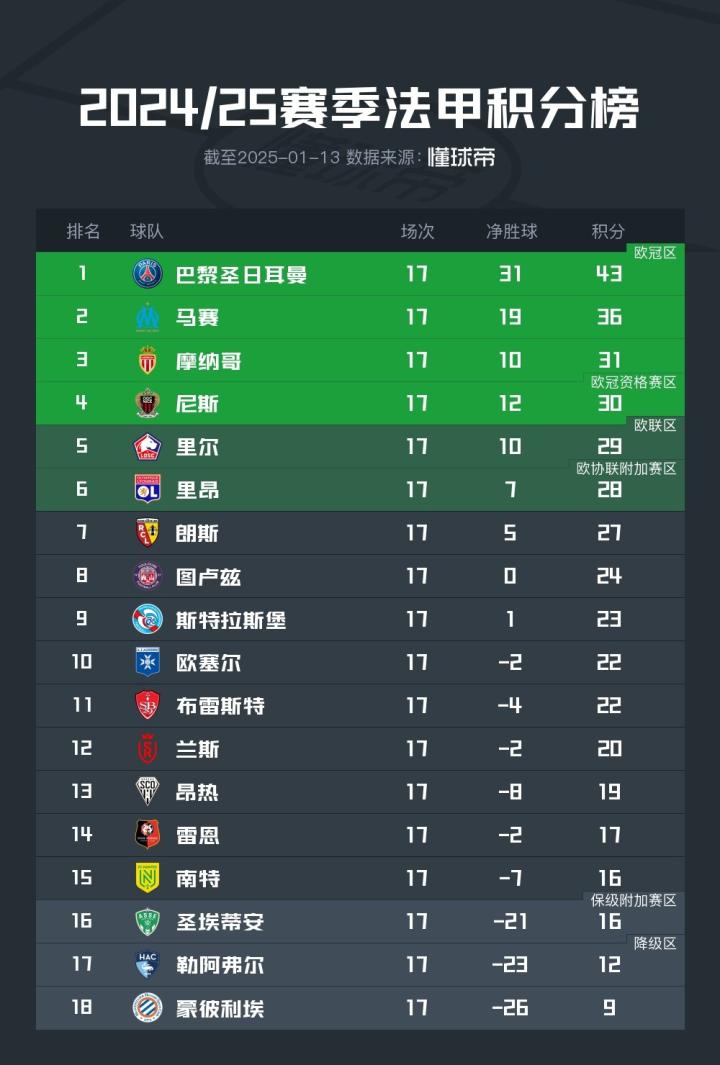Select the team name 图卢兹
Image resolution: width=720 pixels, height=1065 pixels.
(x=208, y=577)
